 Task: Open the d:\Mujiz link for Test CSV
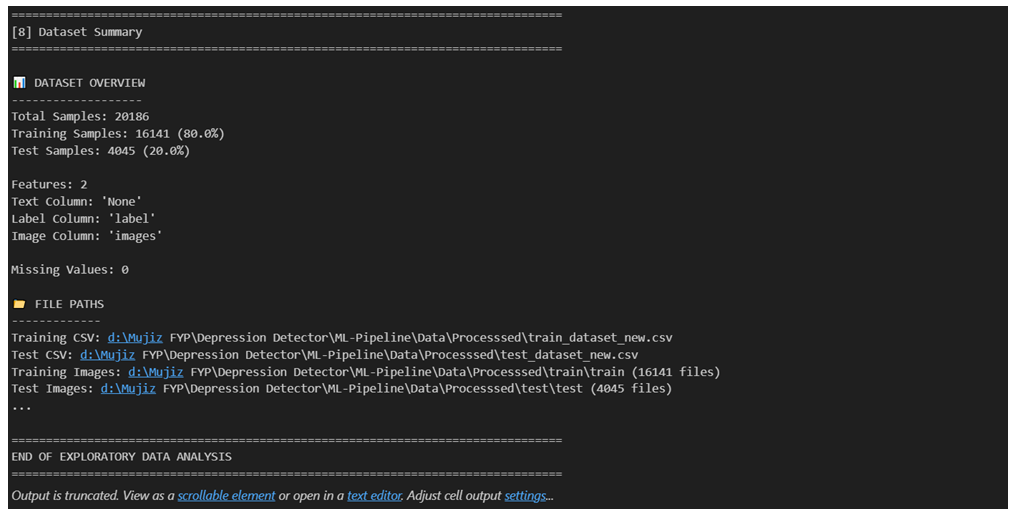(107, 355)
